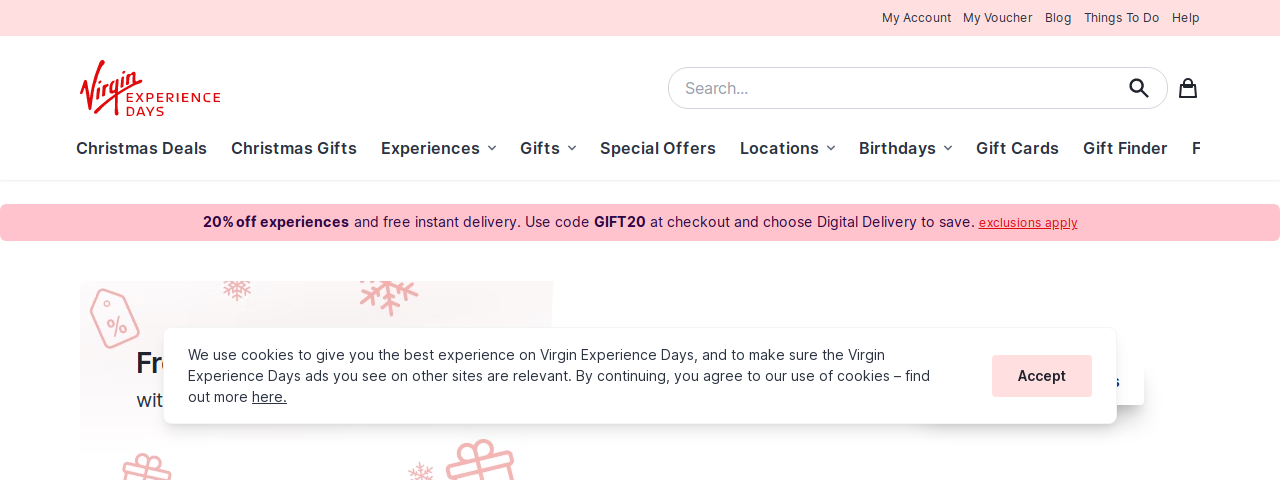This screenshot has width=1280, height=480.
Task: Open the shopping basket icon
Action: pyautogui.click(x=1188, y=88)
